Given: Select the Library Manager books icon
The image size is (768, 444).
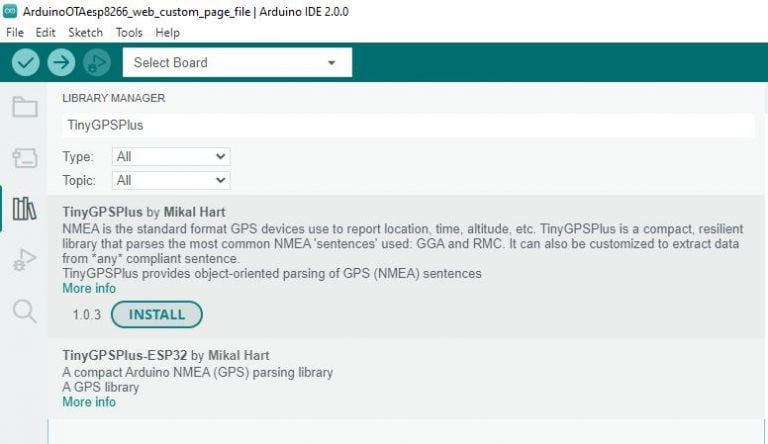Looking at the screenshot, I should (x=24, y=209).
